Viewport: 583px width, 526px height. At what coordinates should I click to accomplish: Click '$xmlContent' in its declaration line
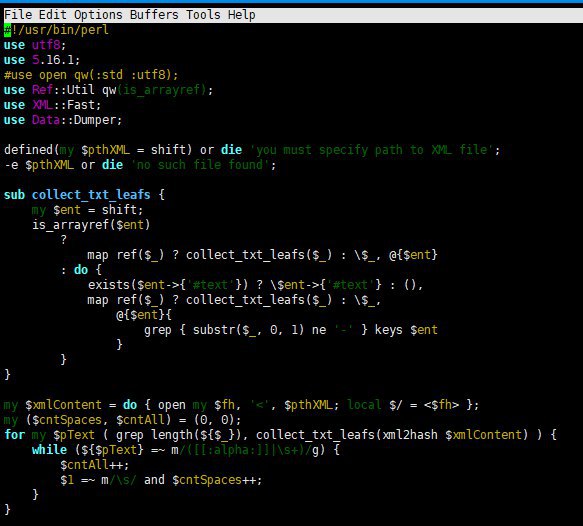(x=63, y=405)
